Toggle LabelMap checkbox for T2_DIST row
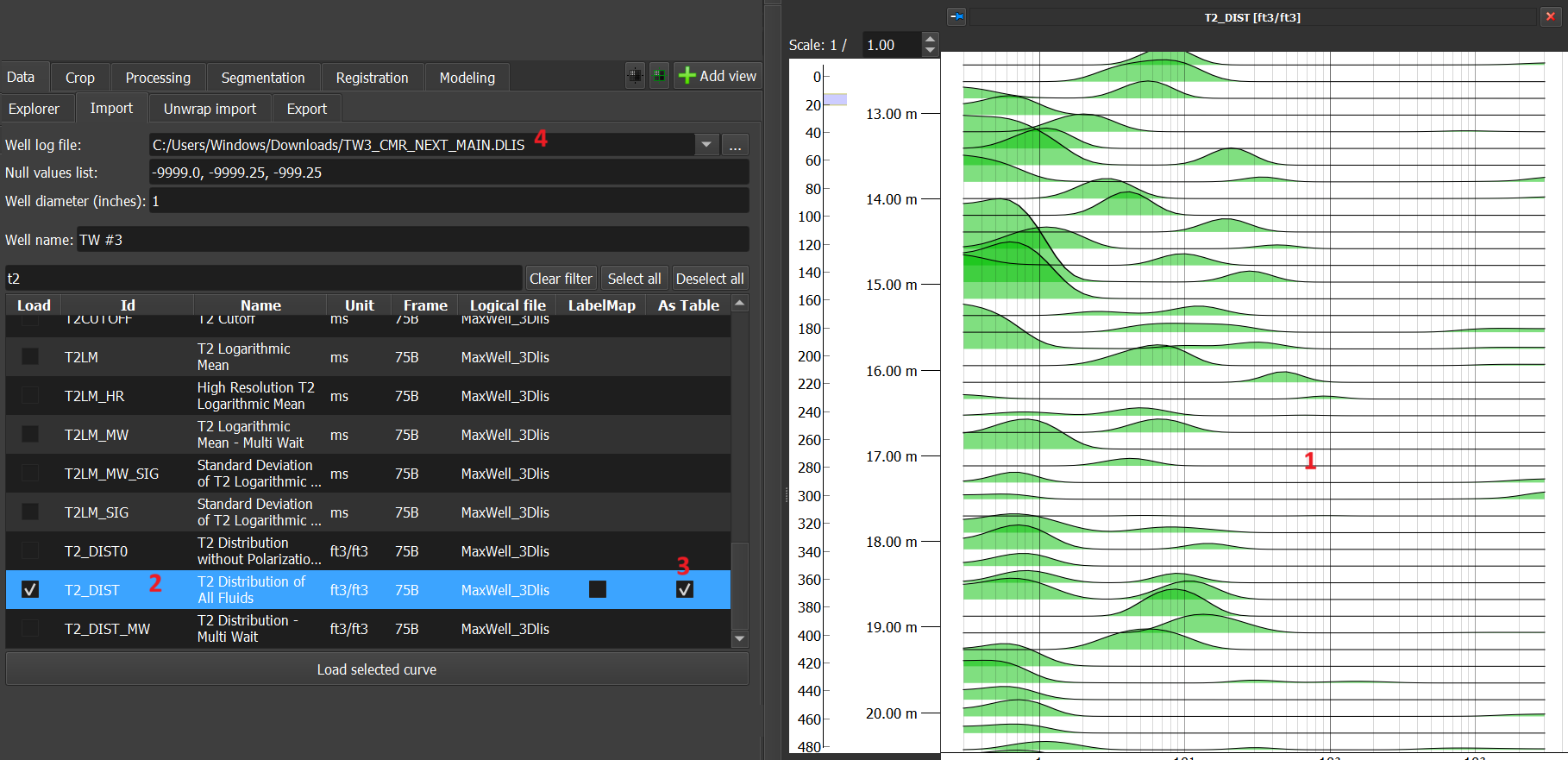 (x=598, y=589)
